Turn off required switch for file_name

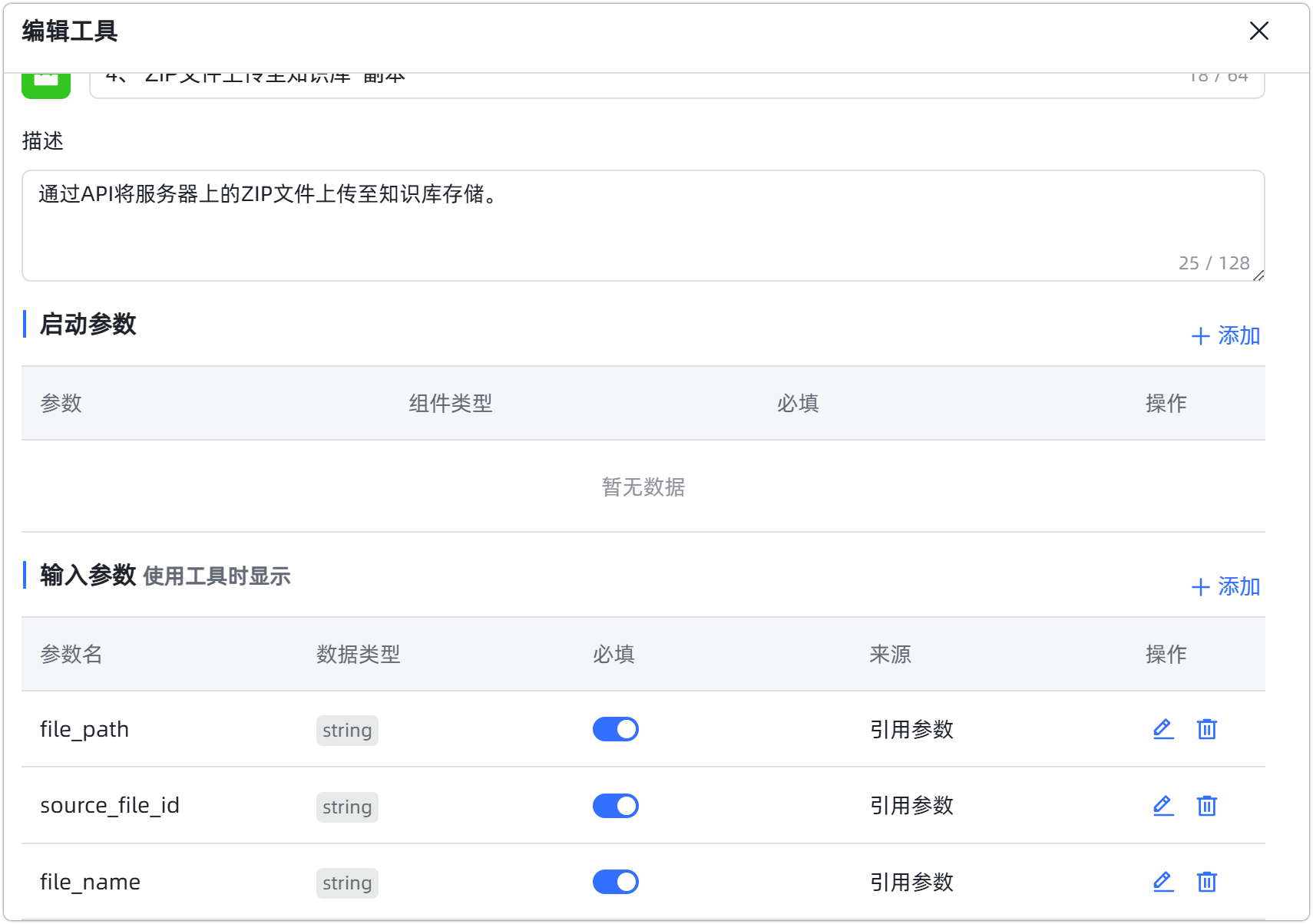tap(615, 882)
